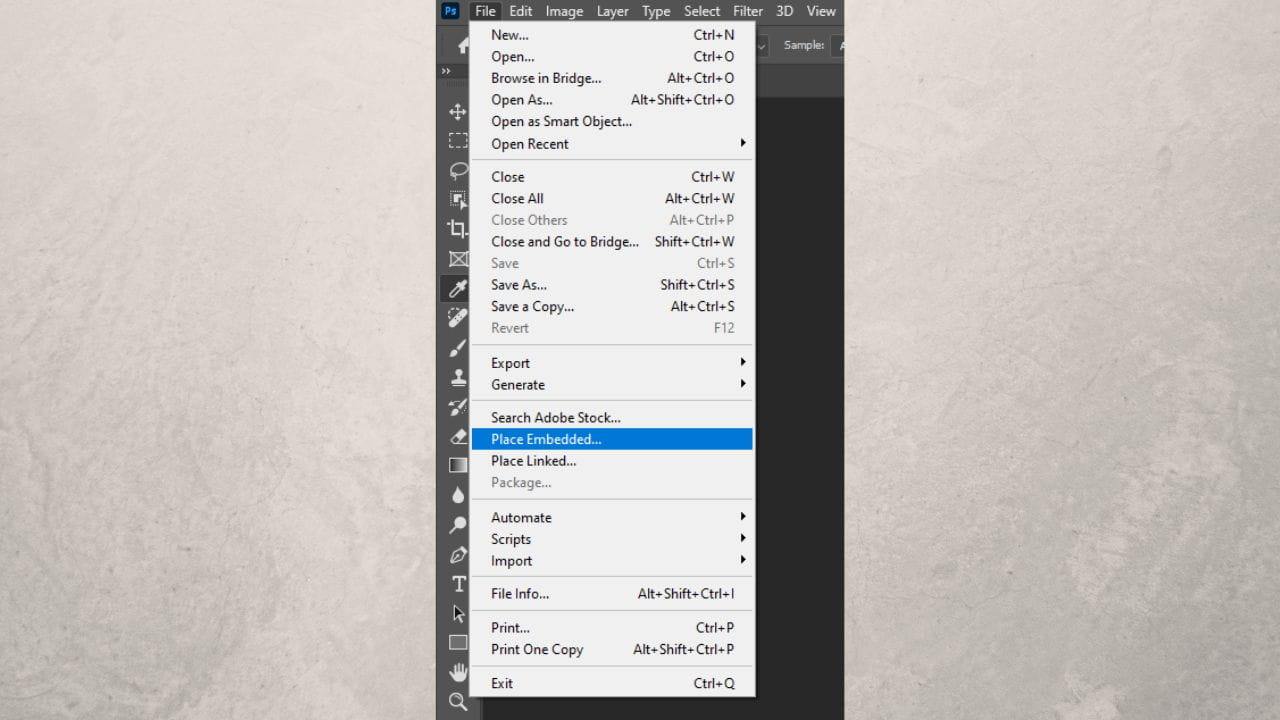
Task: Choose Close and Go to Bridge
Action: 612,242
